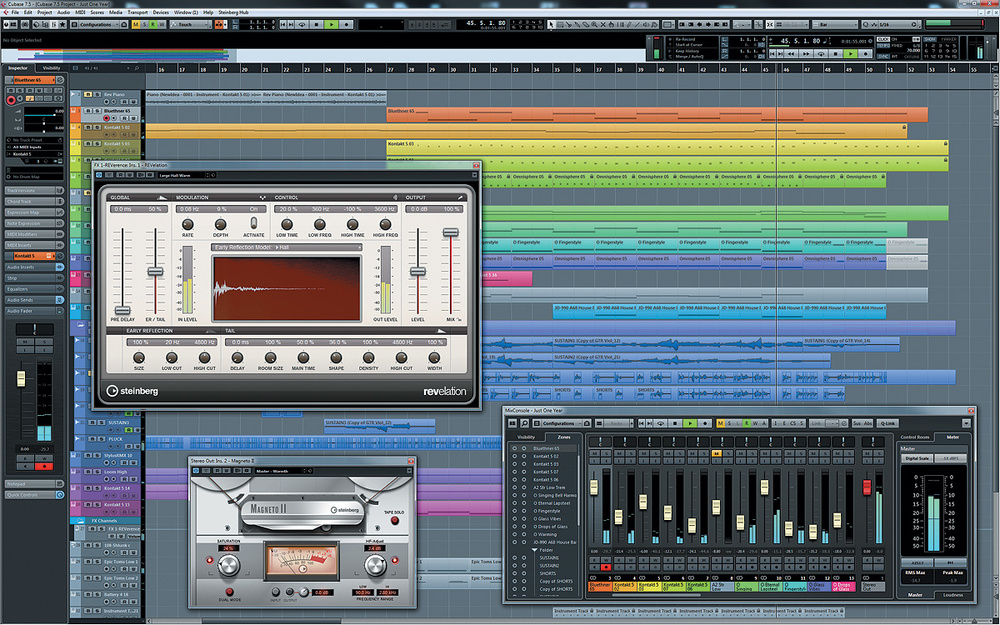Open the Bar snap type dropdown
The height and width of the screenshot is (625, 1000).
(834, 24)
